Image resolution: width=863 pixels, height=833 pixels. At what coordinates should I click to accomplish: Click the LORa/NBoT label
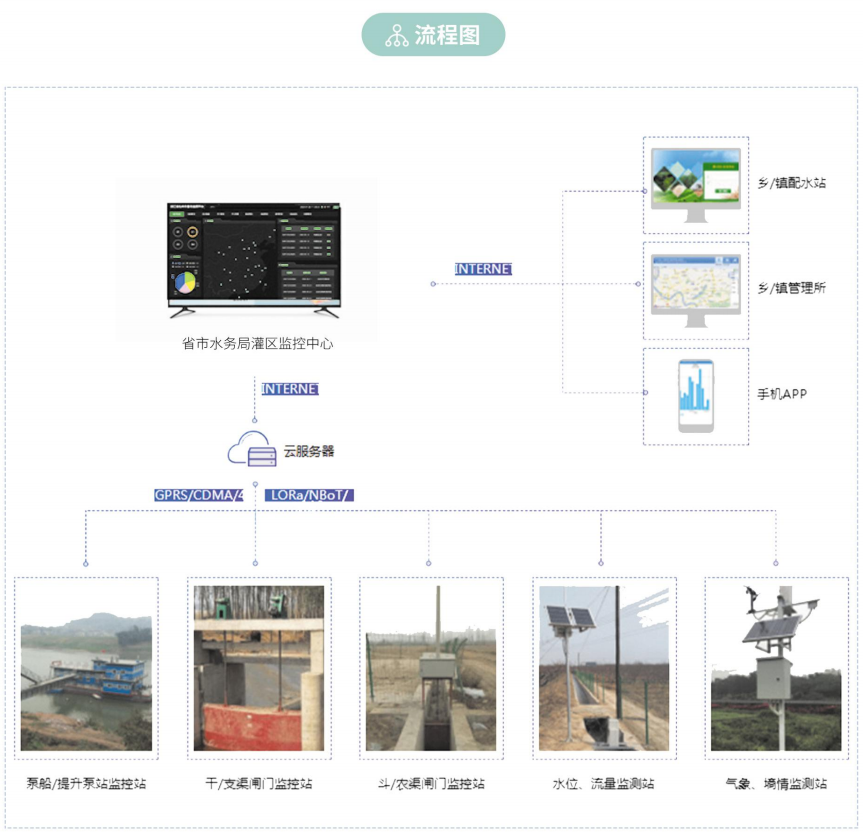tap(312, 495)
